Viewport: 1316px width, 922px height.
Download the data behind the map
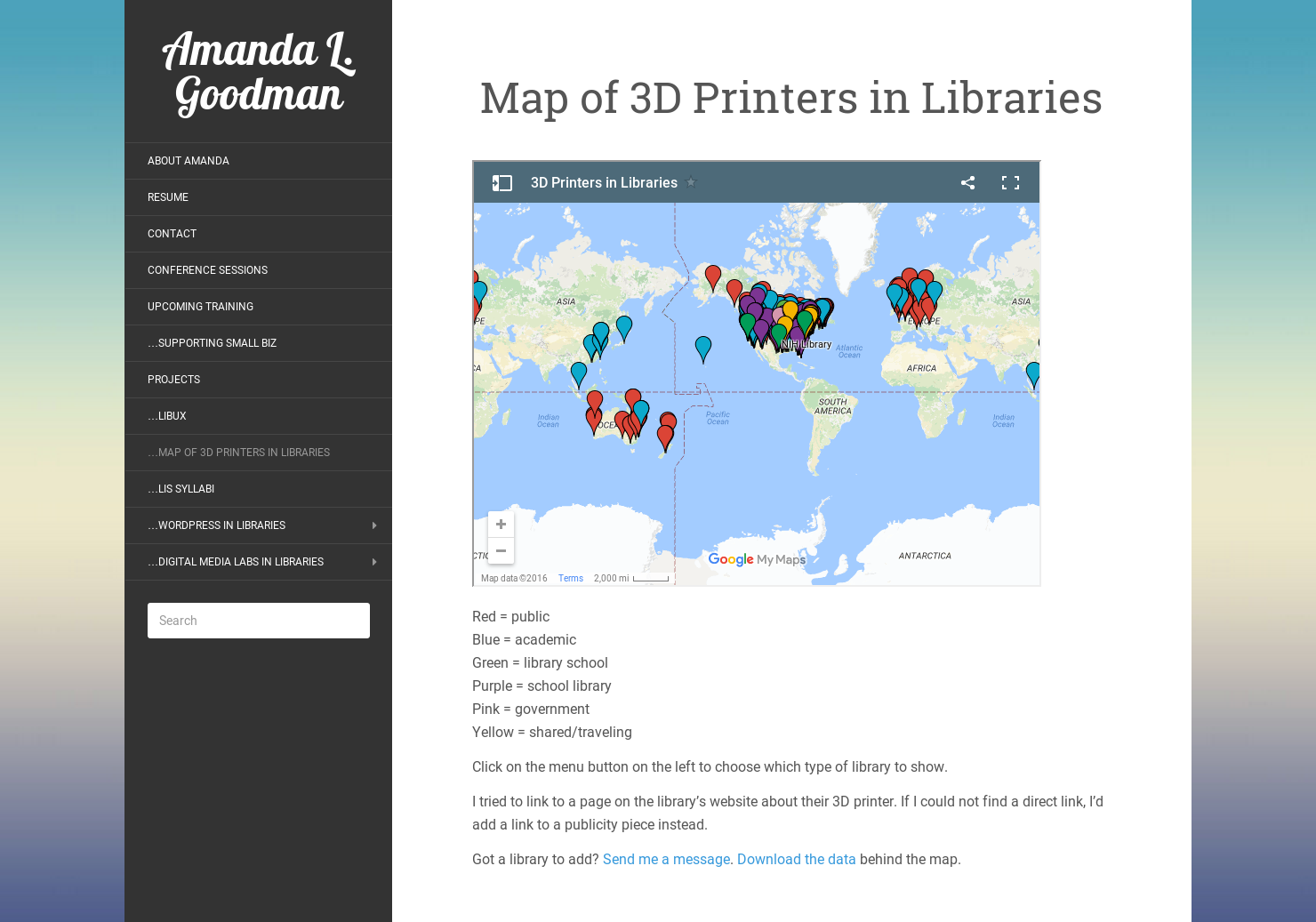[x=796, y=859]
